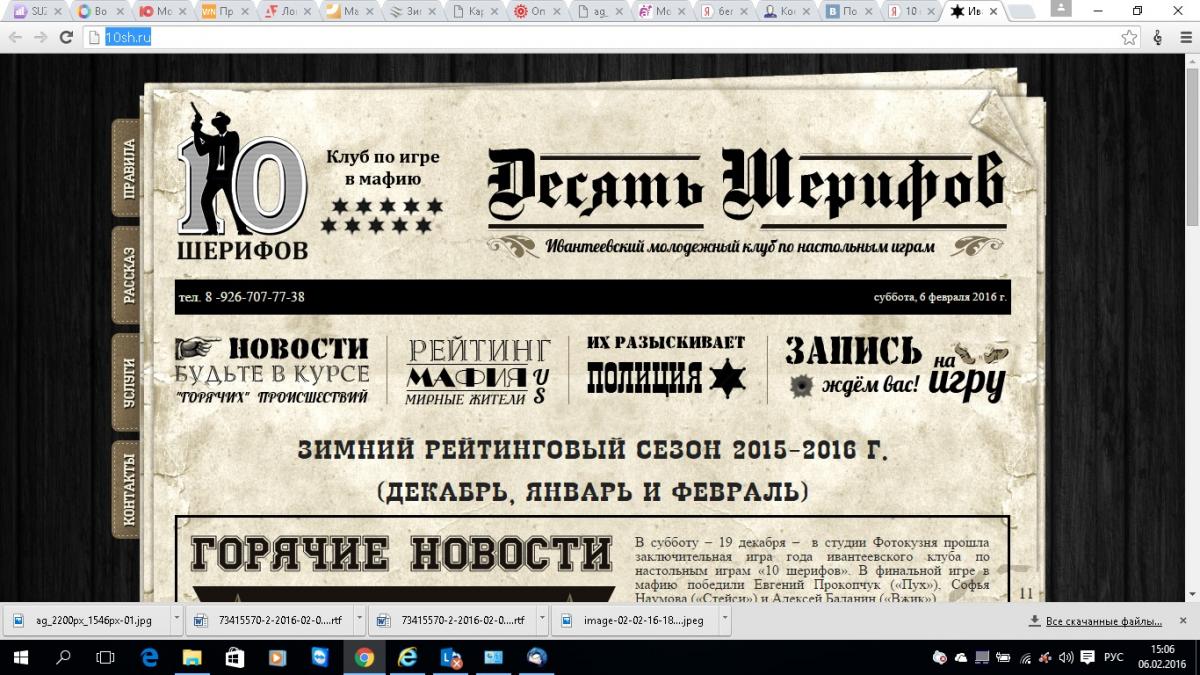Open the Chrome hamburger menu
Image resolution: width=1200 pixels, height=675 pixels.
click(x=1185, y=37)
